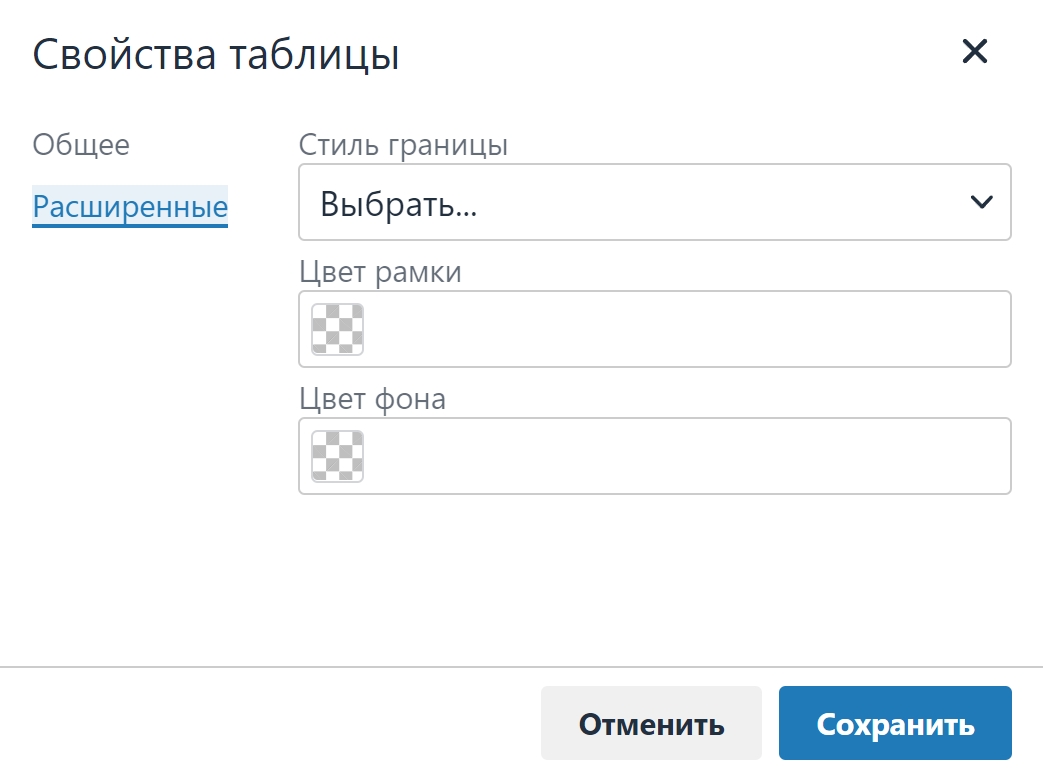Click empty space below Цвет фона field

[655, 579]
